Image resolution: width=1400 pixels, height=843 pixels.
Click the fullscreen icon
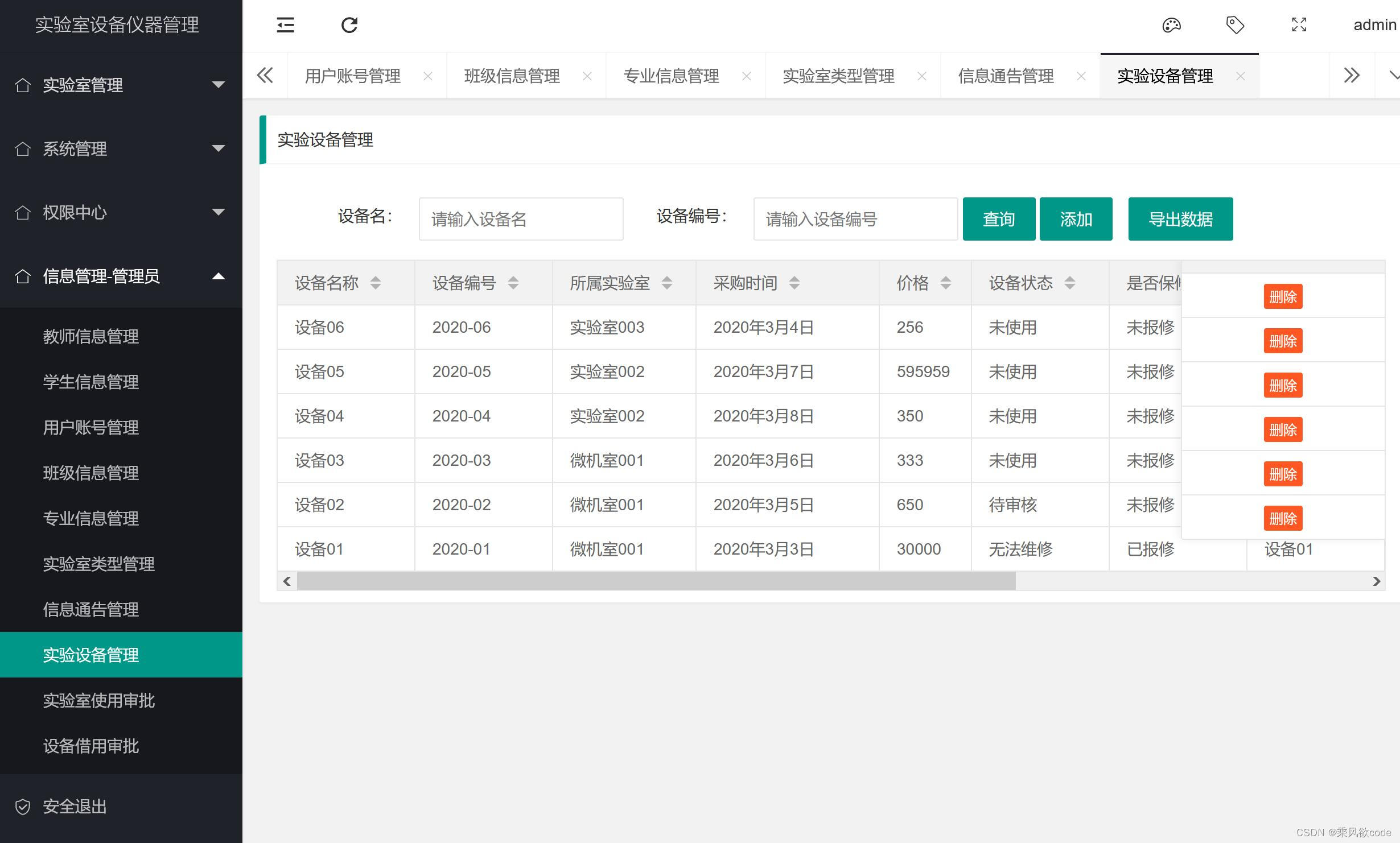coord(1299,25)
